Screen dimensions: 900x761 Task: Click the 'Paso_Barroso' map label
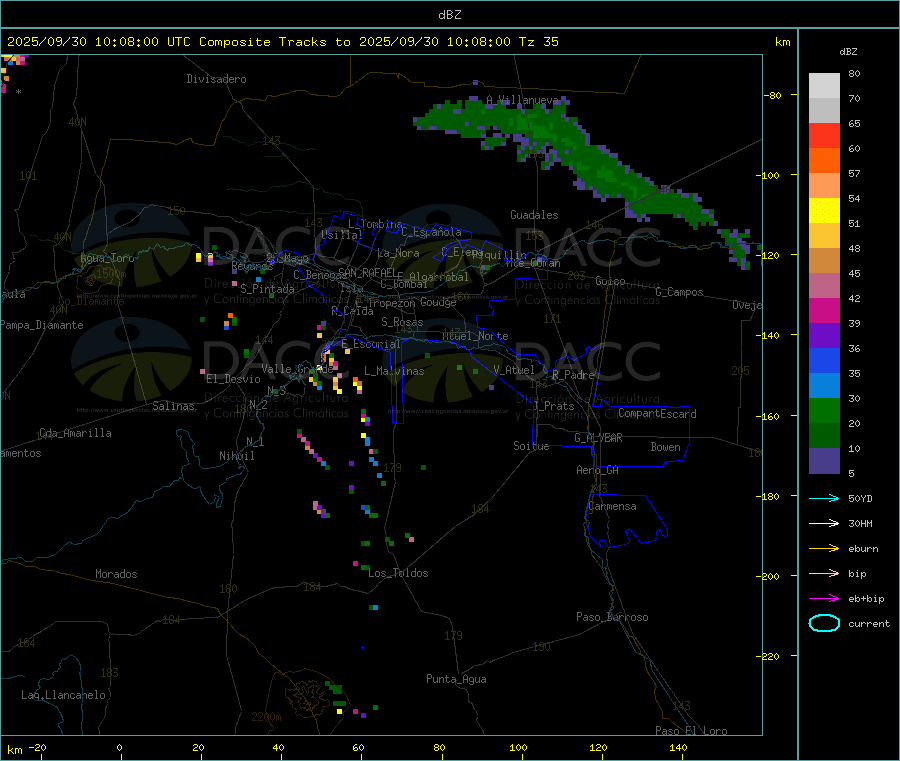(x=612, y=617)
